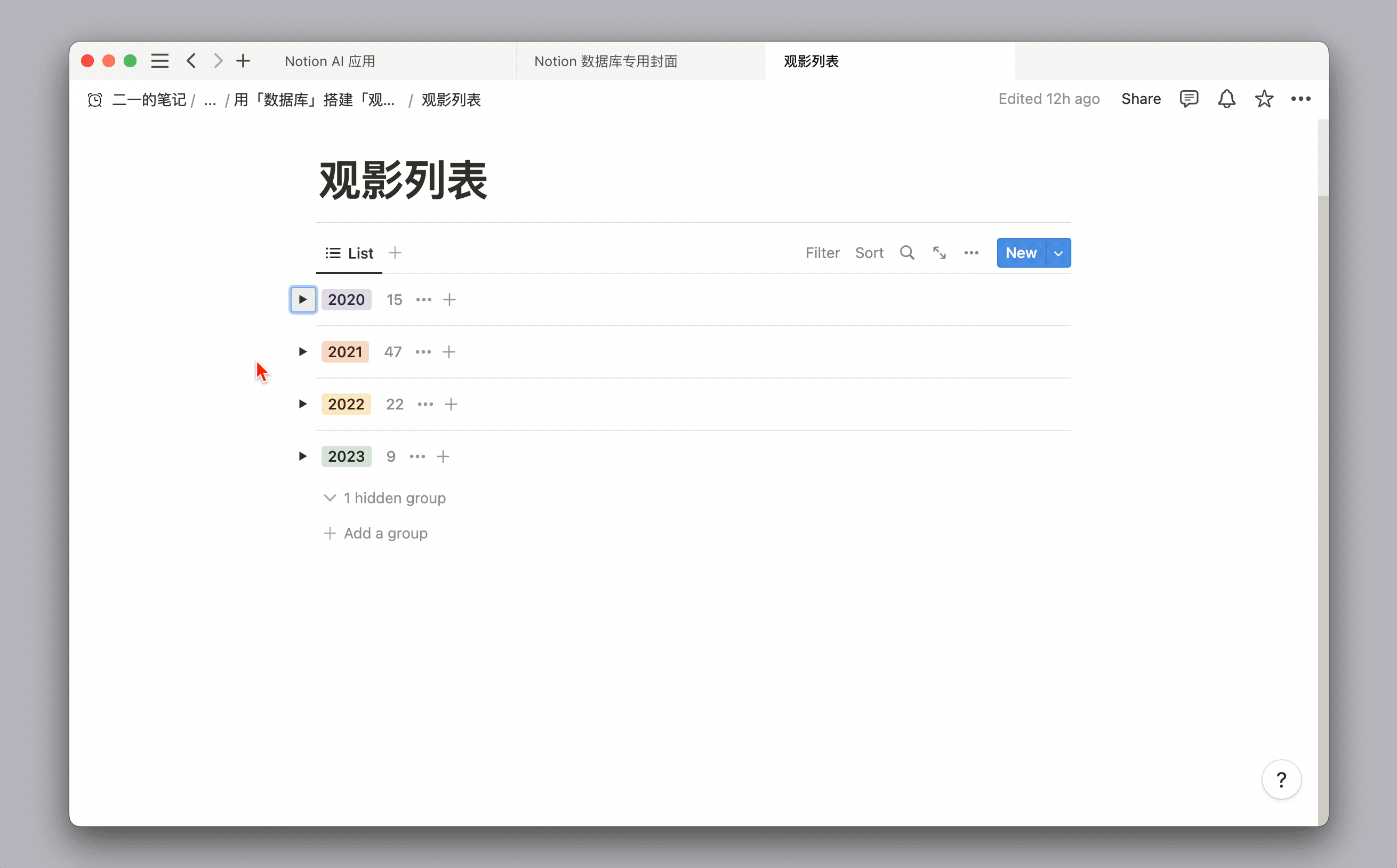Add an item to the 2023 group
This screenshot has width=1397, height=868.
[443, 456]
